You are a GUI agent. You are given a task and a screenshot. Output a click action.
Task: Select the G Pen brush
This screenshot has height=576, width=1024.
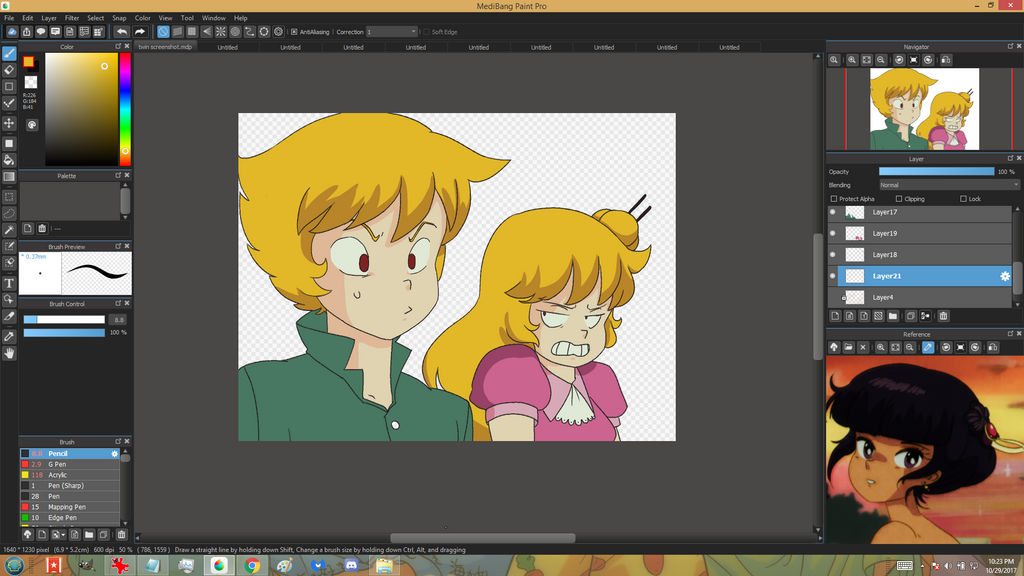58,464
